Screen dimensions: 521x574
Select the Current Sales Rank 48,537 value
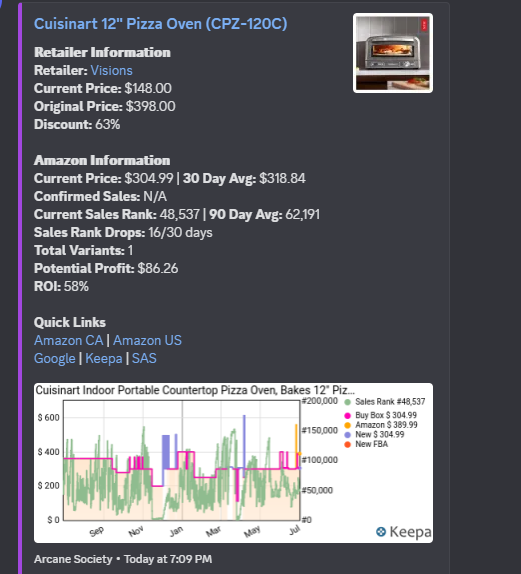[179, 214]
